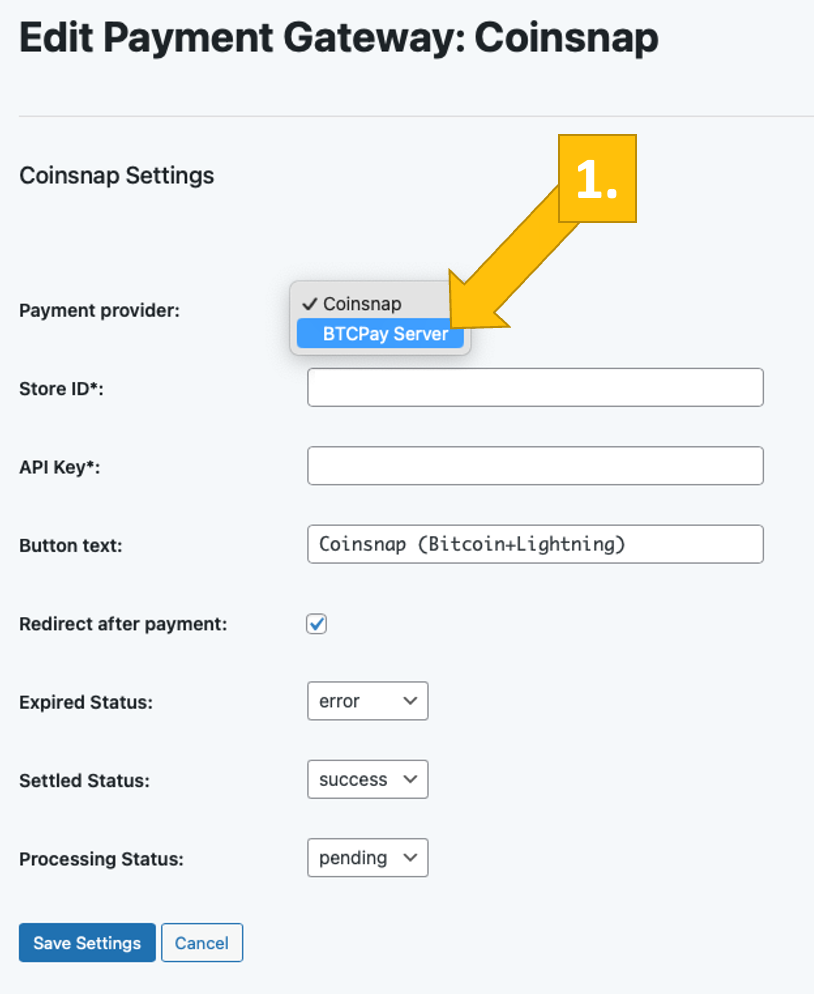Choose the checked Coinsnap provider option

point(362,304)
